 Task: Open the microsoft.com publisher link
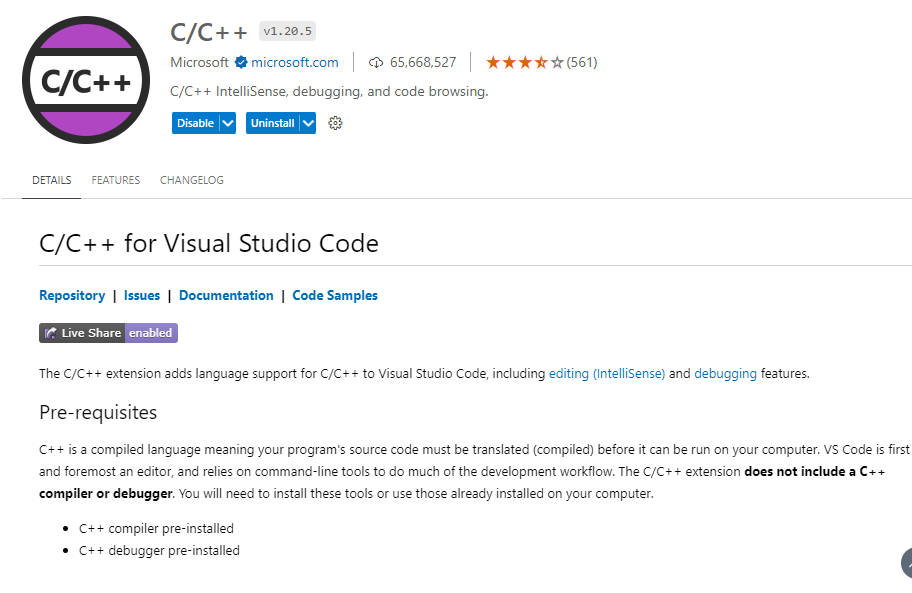coord(295,62)
